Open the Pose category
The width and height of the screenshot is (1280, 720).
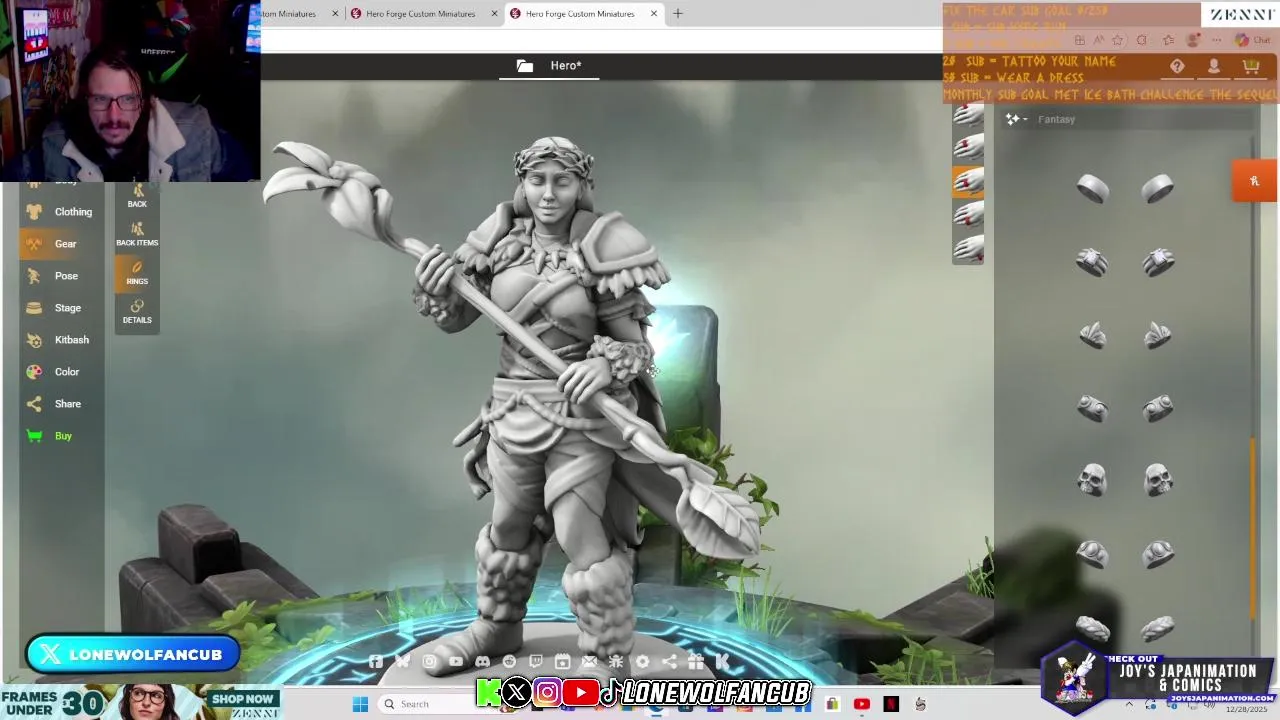point(61,276)
